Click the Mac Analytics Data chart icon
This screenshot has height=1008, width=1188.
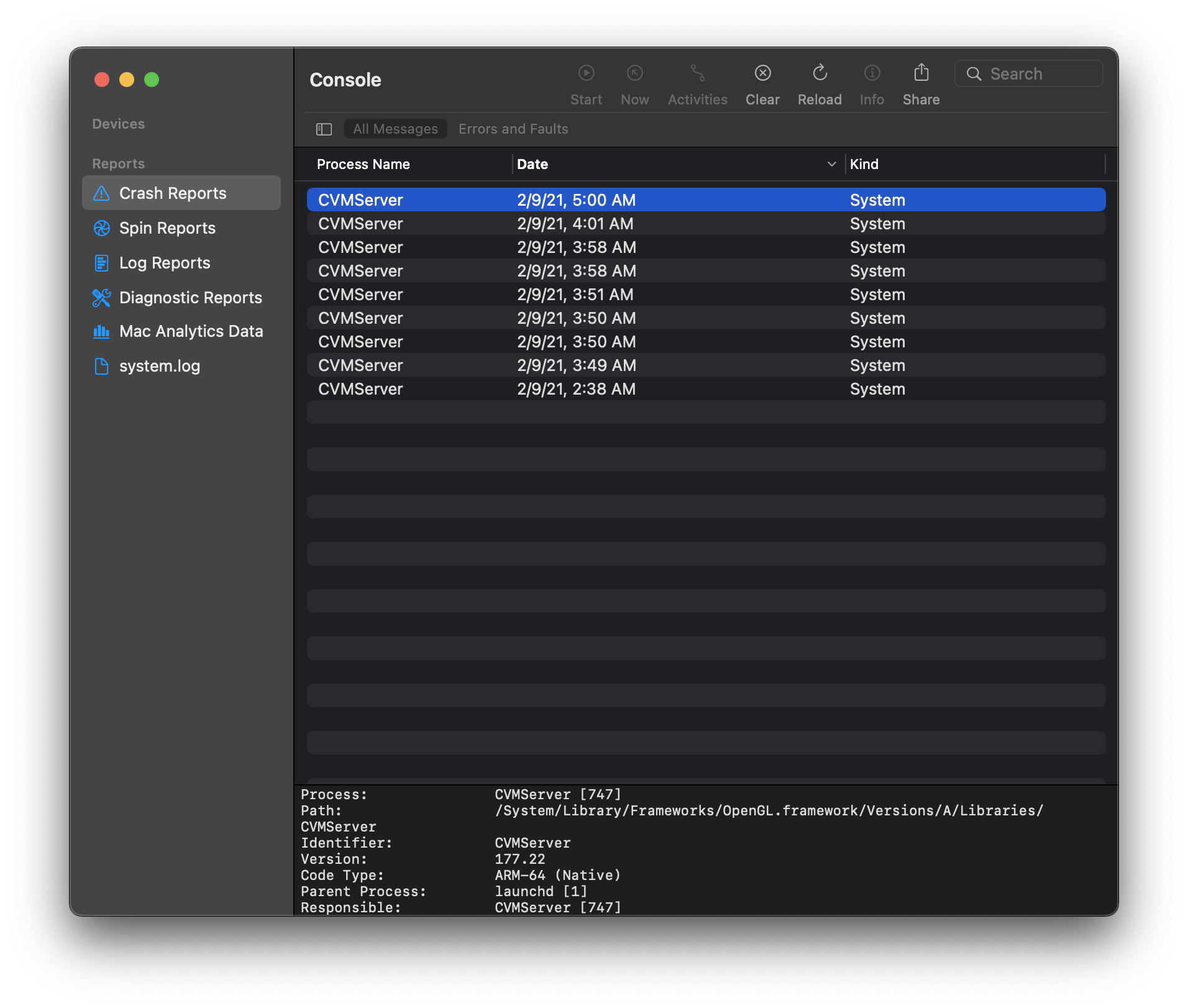tap(101, 331)
